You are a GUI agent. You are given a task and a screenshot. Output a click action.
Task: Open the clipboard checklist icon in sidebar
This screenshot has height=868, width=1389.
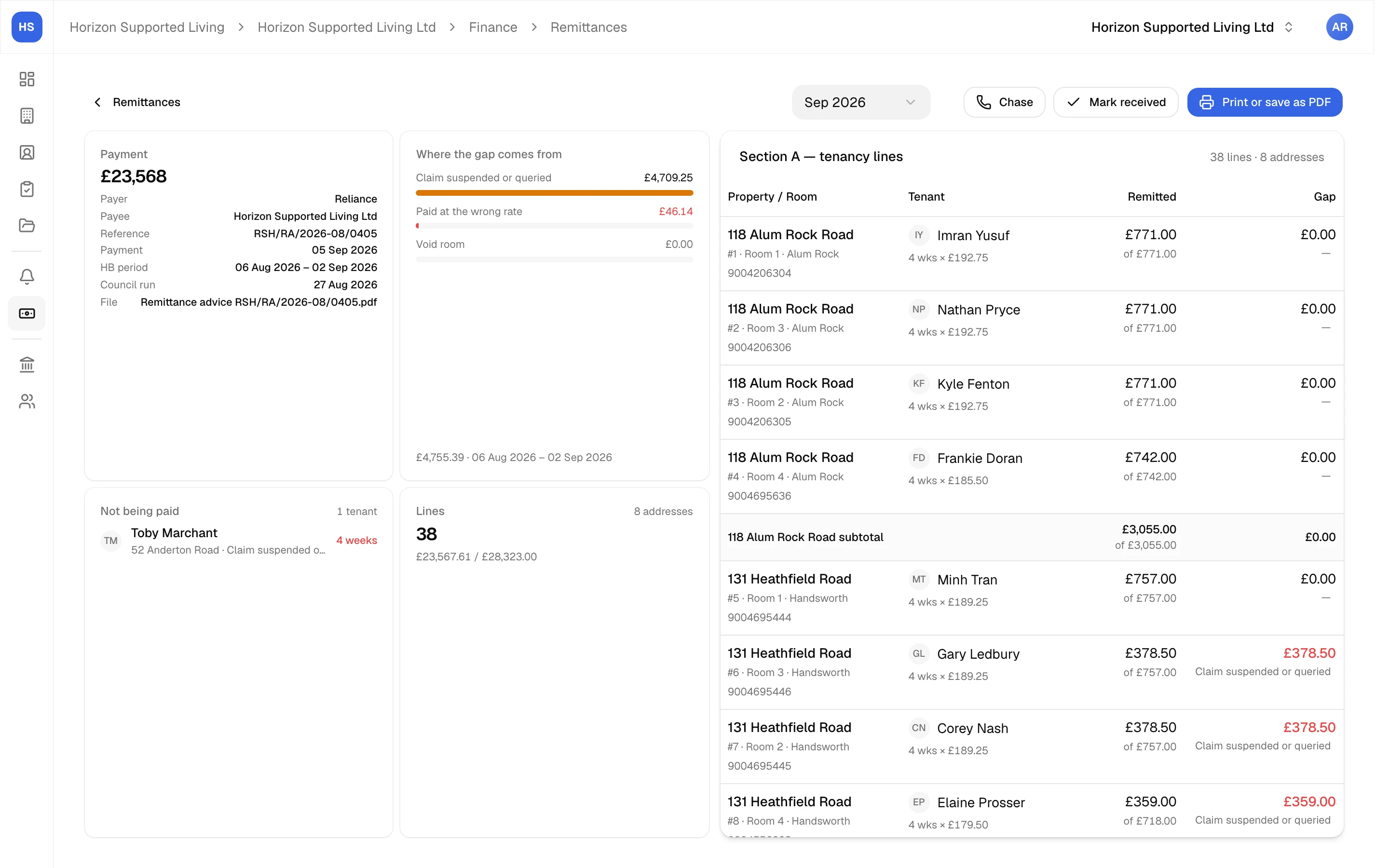tap(27, 189)
